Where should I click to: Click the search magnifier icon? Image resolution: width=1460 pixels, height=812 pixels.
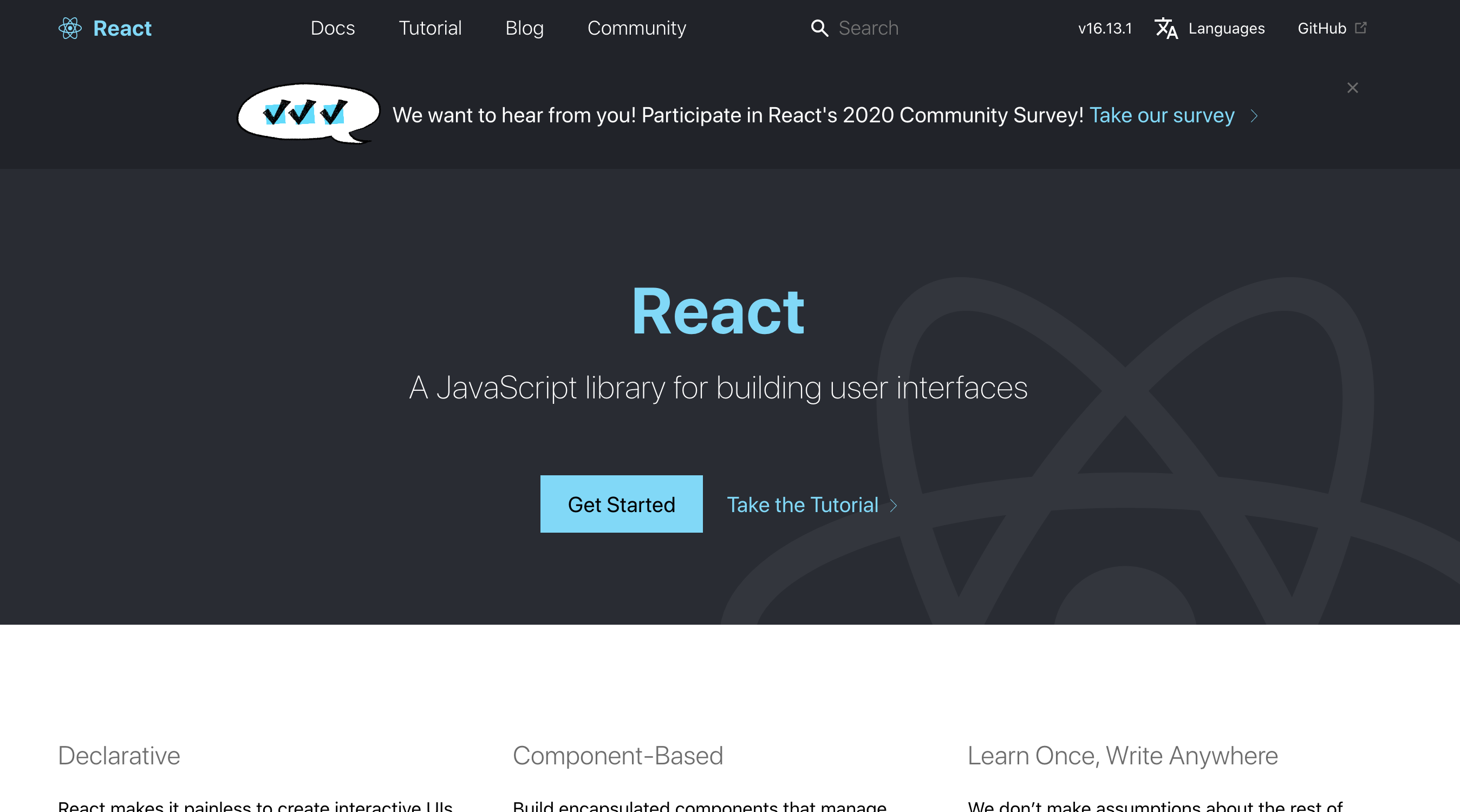(819, 28)
